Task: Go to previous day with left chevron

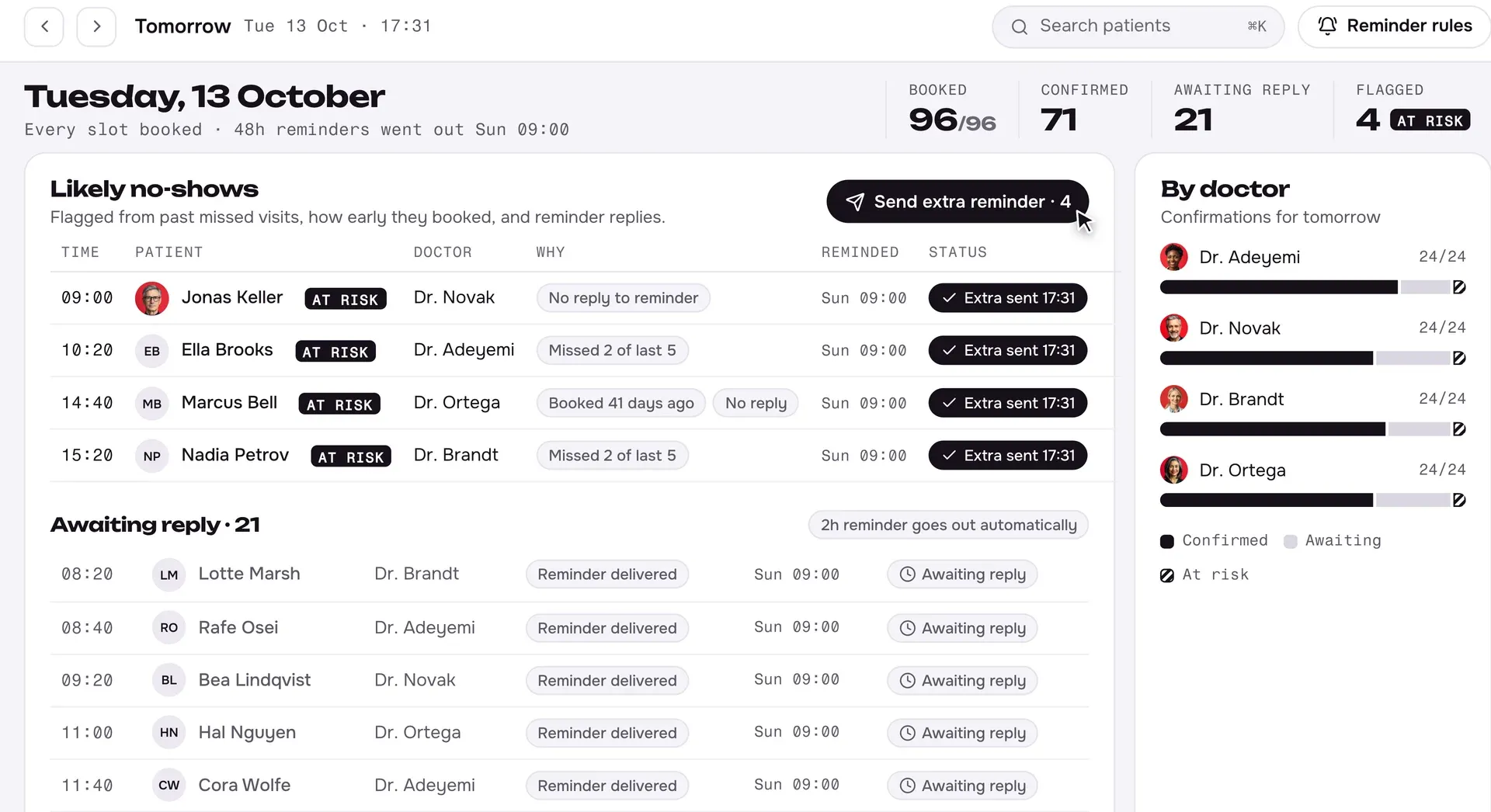Action: [x=44, y=26]
